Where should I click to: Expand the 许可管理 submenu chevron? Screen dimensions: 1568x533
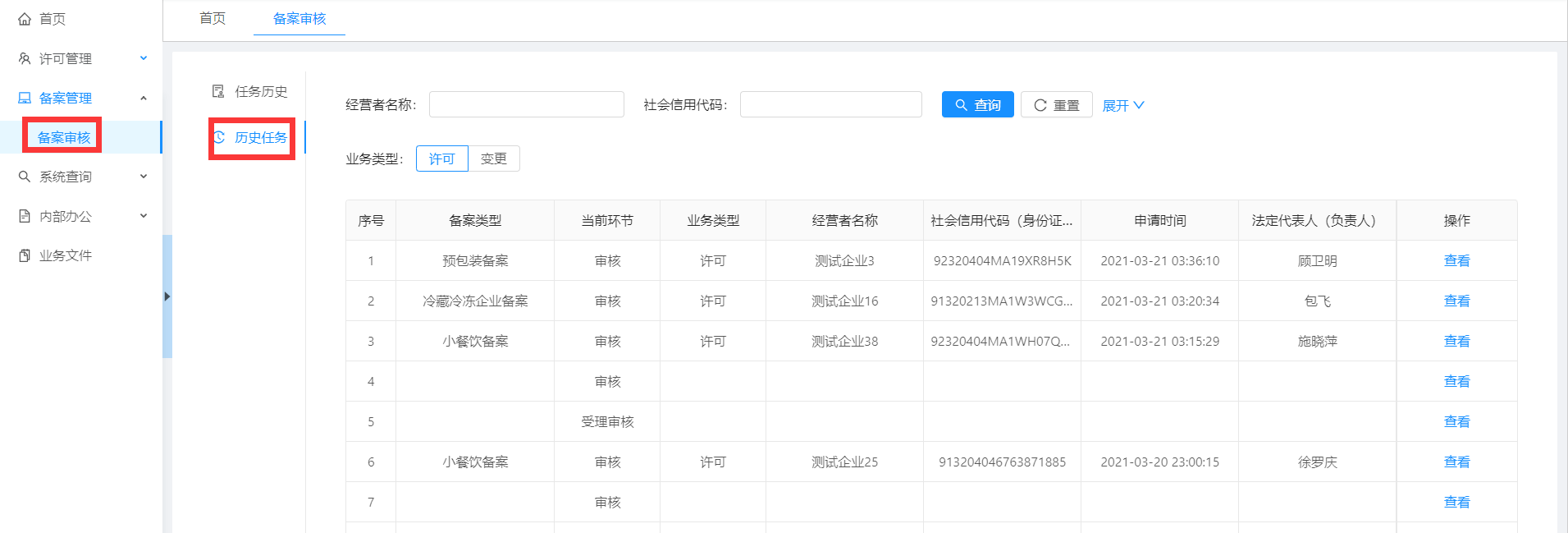coord(144,58)
